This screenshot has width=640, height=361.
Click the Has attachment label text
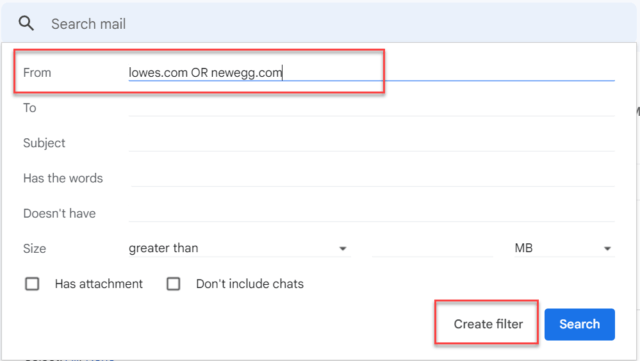[99, 284]
